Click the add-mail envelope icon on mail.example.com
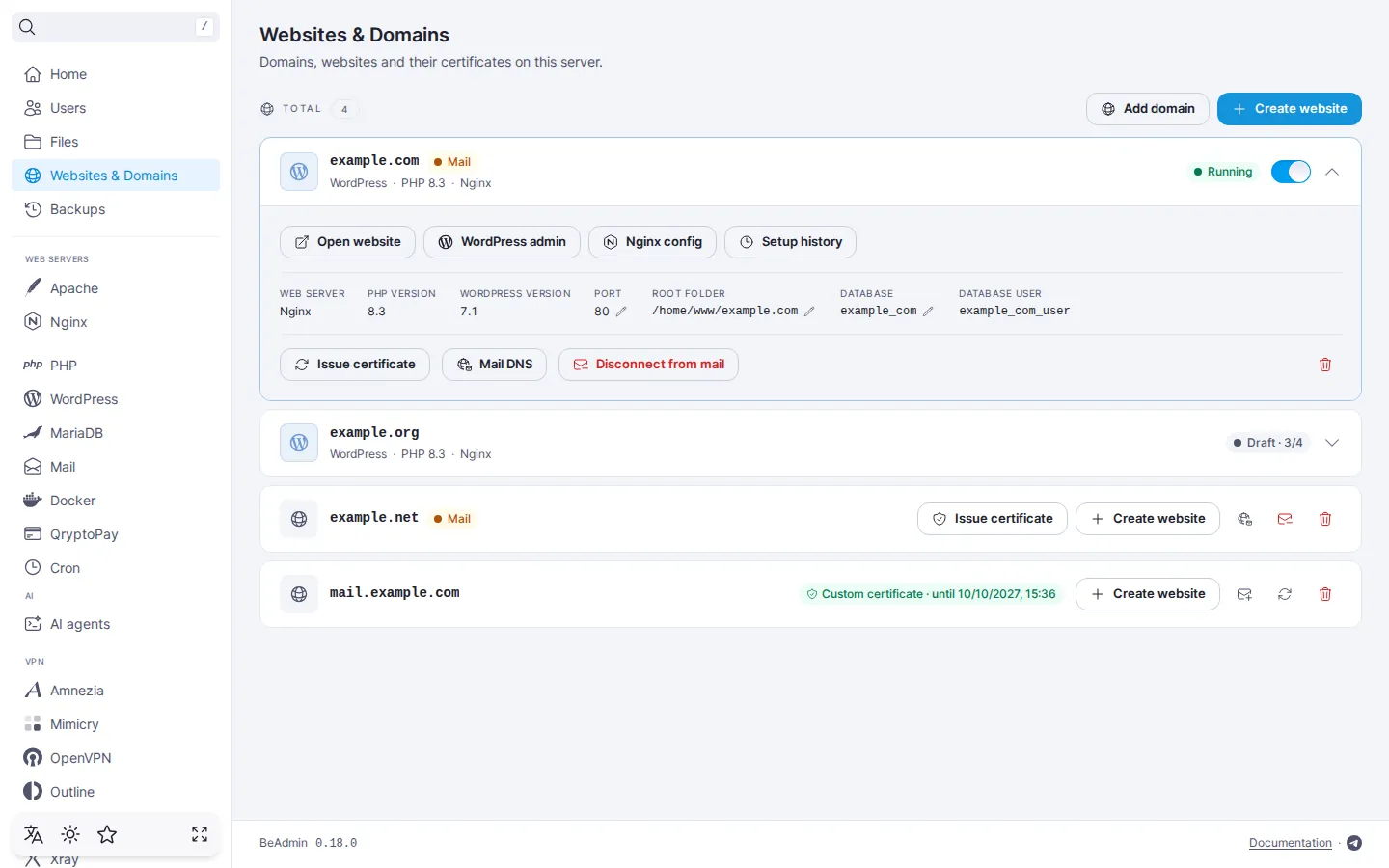 [x=1244, y=594]
